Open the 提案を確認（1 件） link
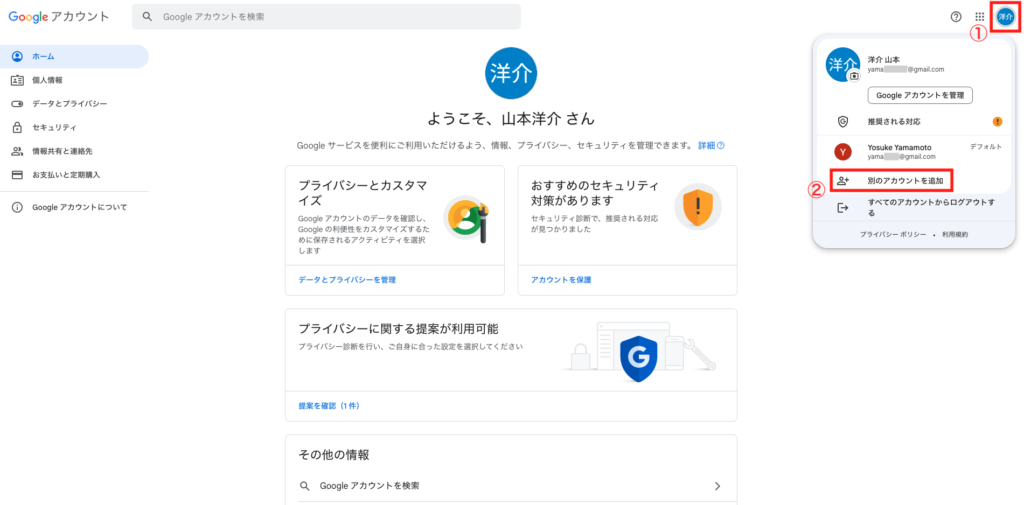 [x=329, y=406]
